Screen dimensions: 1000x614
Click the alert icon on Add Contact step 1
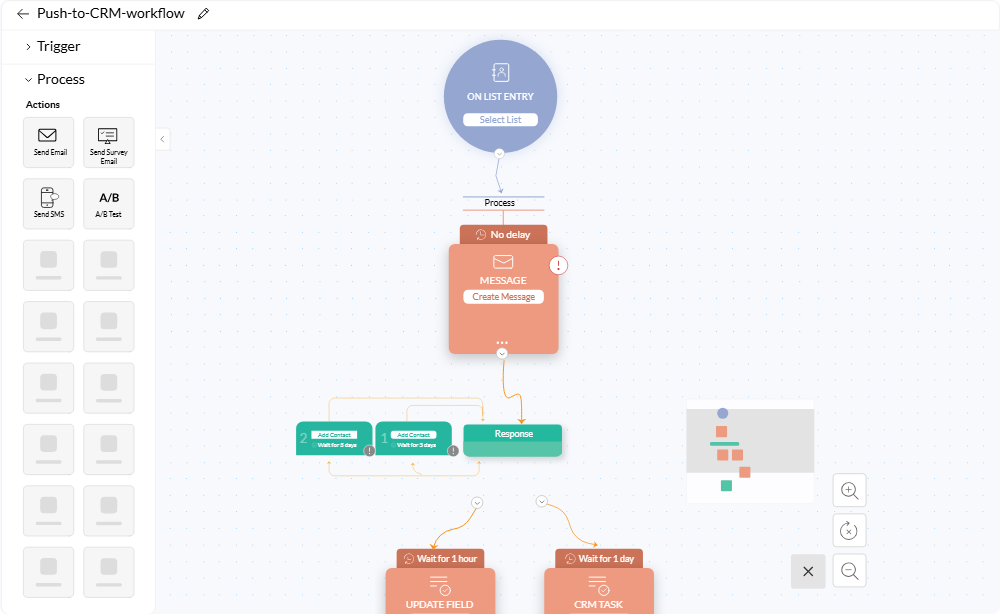(x=451, y=450)
